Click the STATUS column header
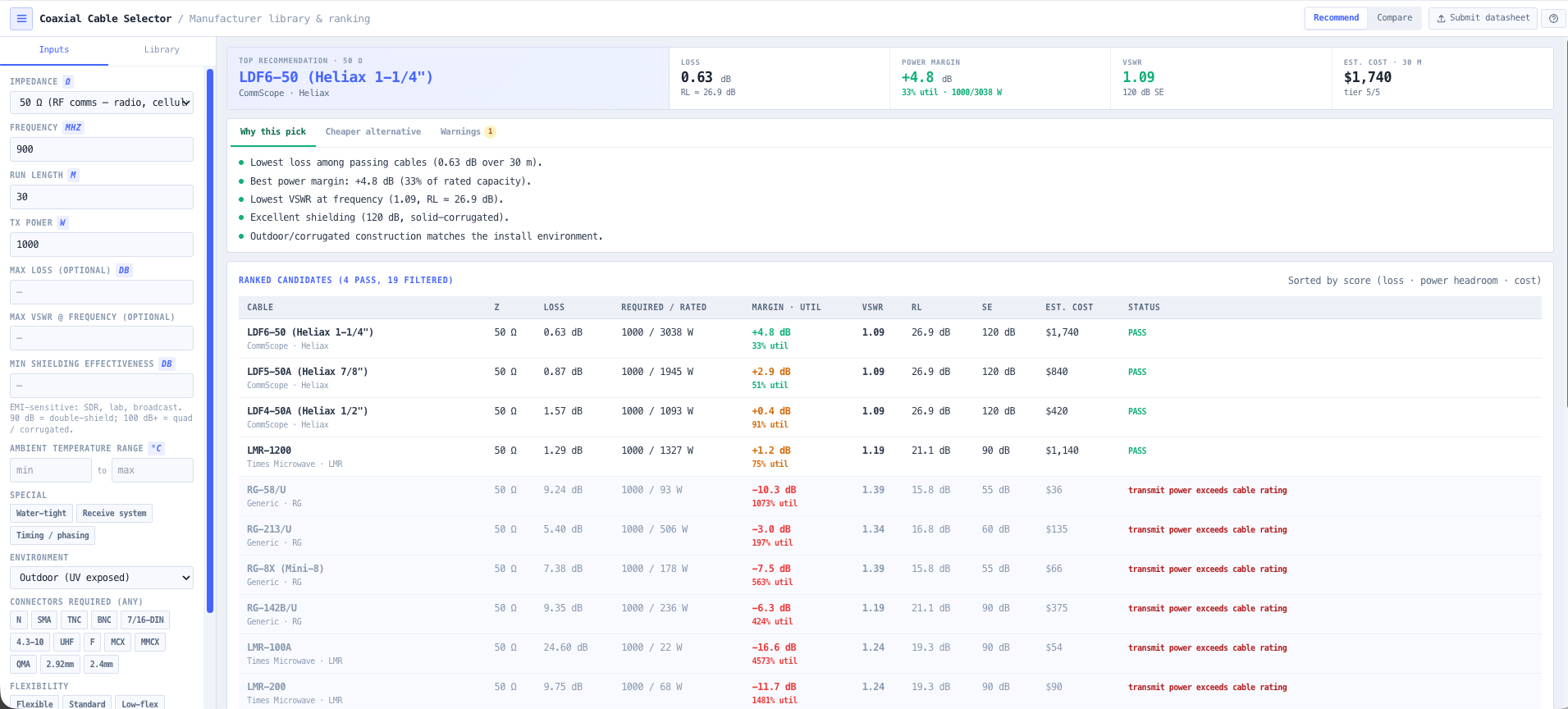This screenshot has height=709, width=1568. point(1144,308)
